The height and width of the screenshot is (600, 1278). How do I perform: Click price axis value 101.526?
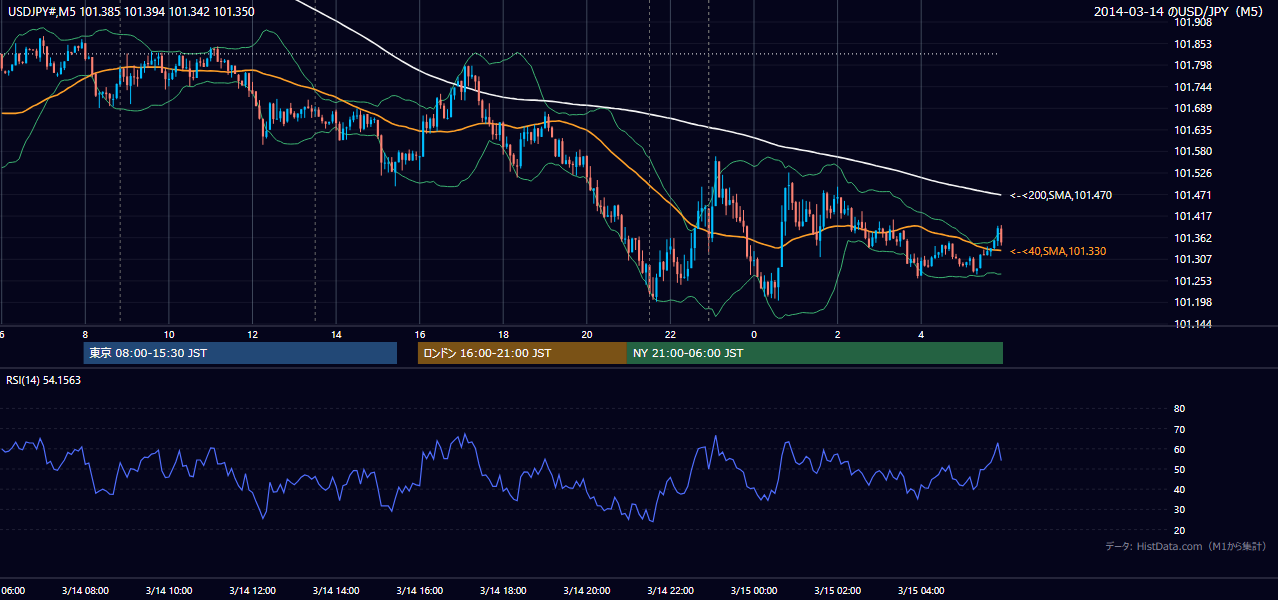click(1192, 173)
